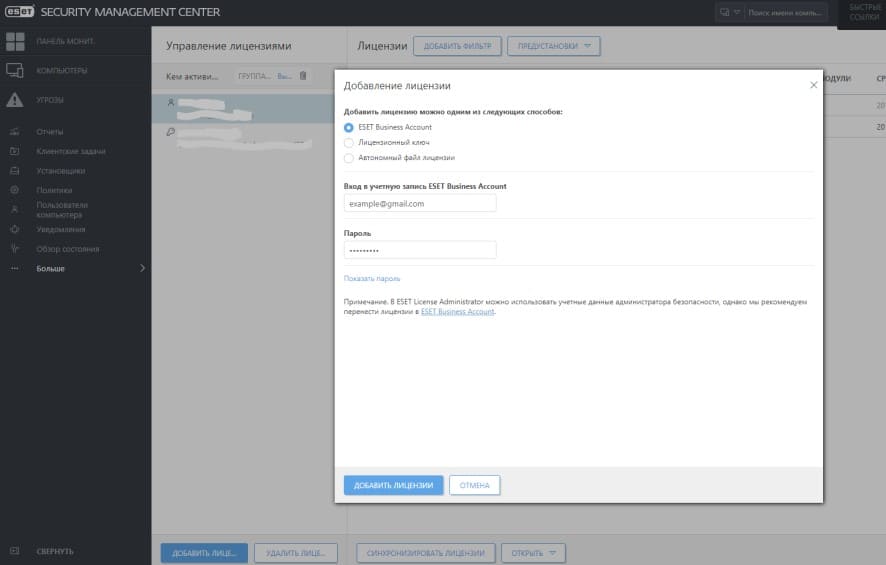886x565 pixels.
Task: Close the Добавление лицензии dialog
Action: 814,85
